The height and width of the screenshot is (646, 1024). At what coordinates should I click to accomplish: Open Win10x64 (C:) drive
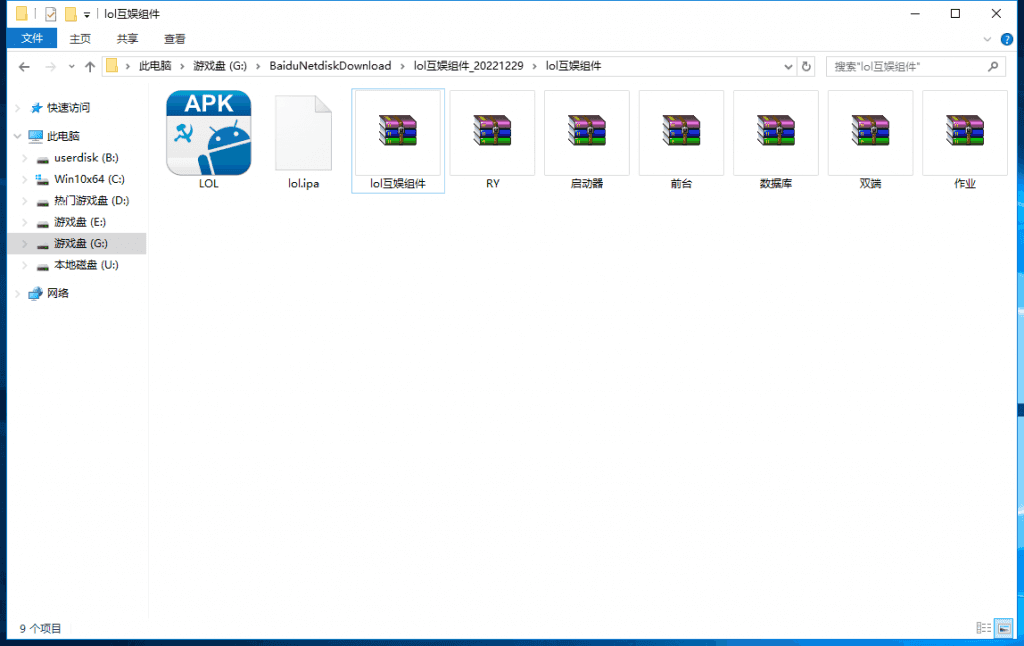(x=89, y=179)
